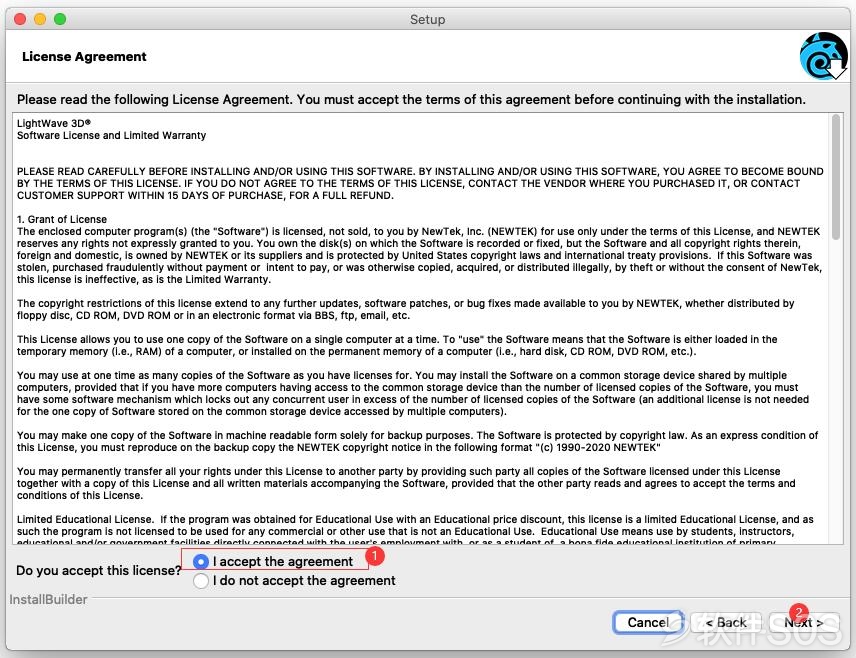Image resolution: width=856 pixels, height=658 pixels.
Task: Click the 'Do you accept this license?' label
Action: [x=99, y=571]
